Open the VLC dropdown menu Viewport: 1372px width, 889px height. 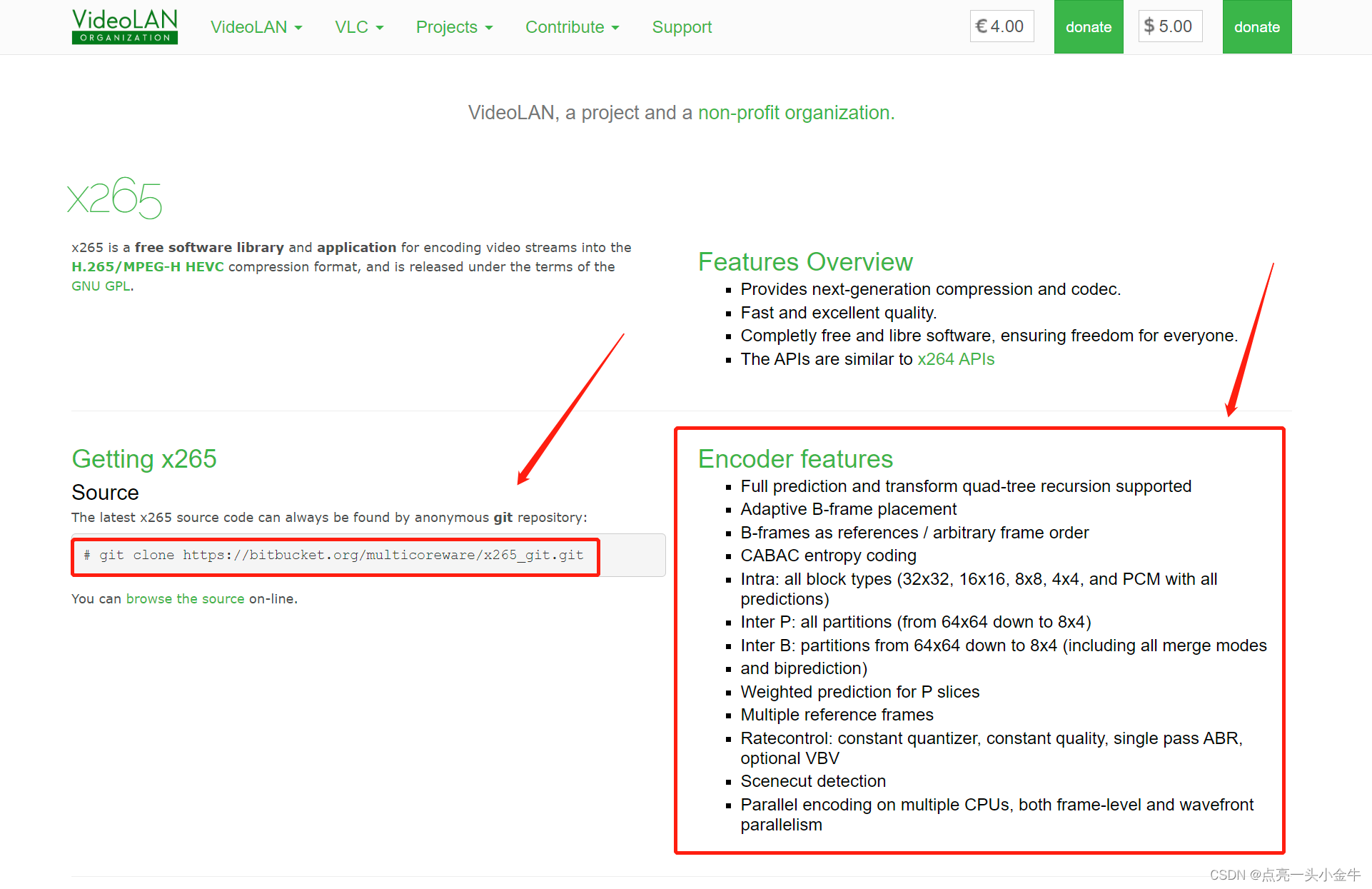[x=359, y=27]
